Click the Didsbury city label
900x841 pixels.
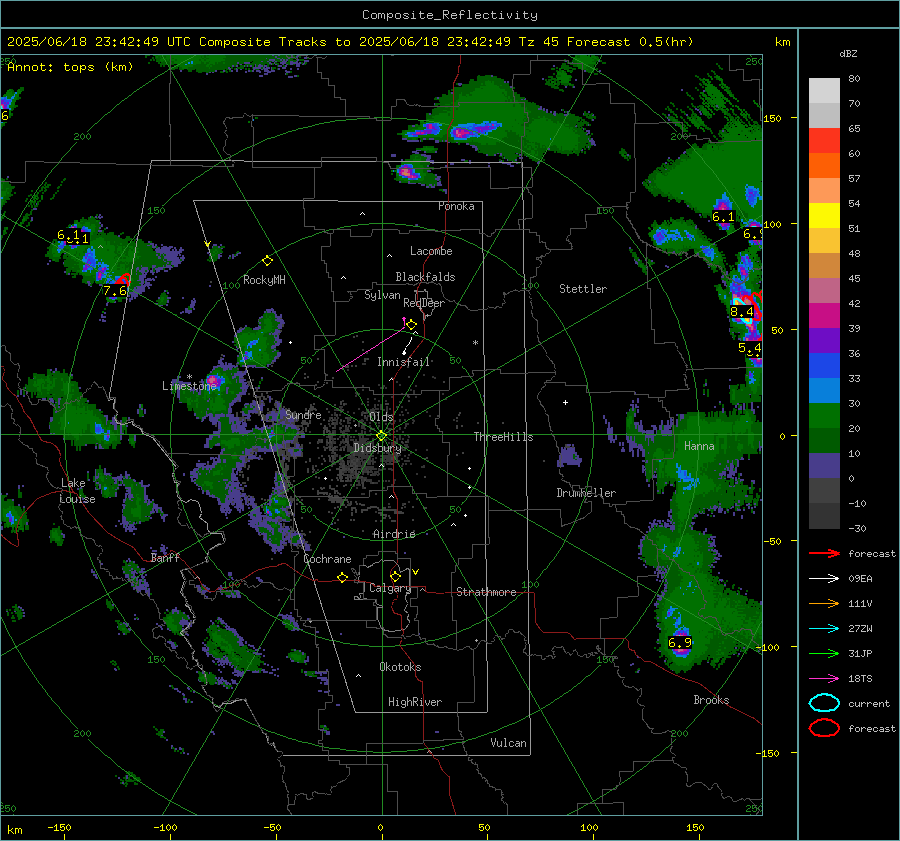(378, 448)
